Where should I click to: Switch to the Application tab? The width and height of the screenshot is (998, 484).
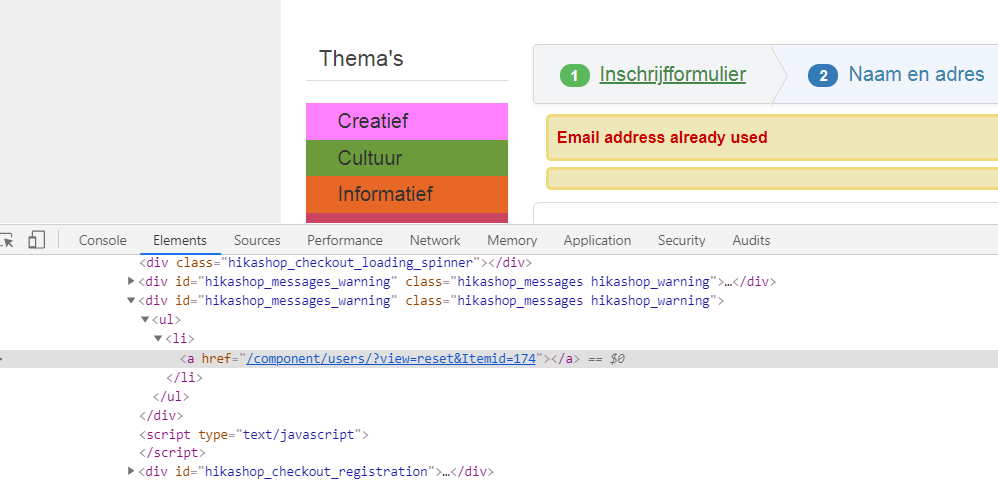tap(597, 240)
